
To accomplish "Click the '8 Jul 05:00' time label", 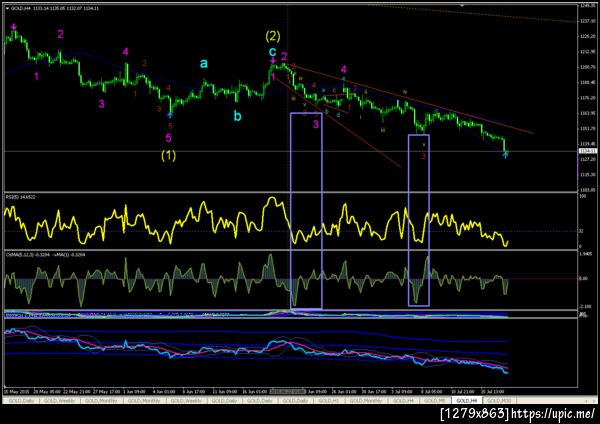I will (x=431, y=392).
